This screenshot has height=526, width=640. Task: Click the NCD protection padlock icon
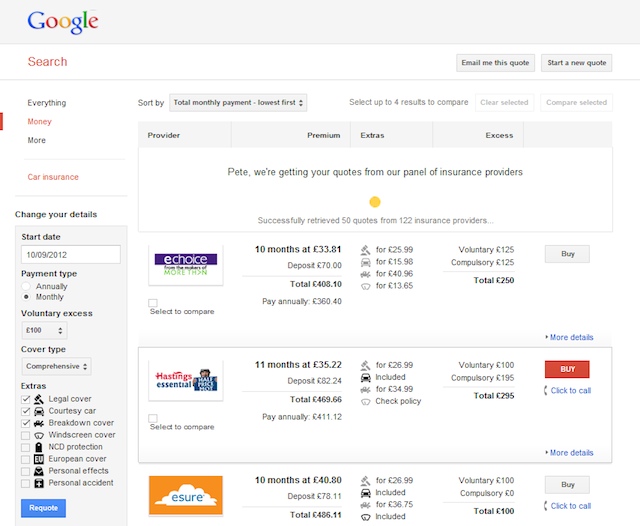(x=39, y=447)
